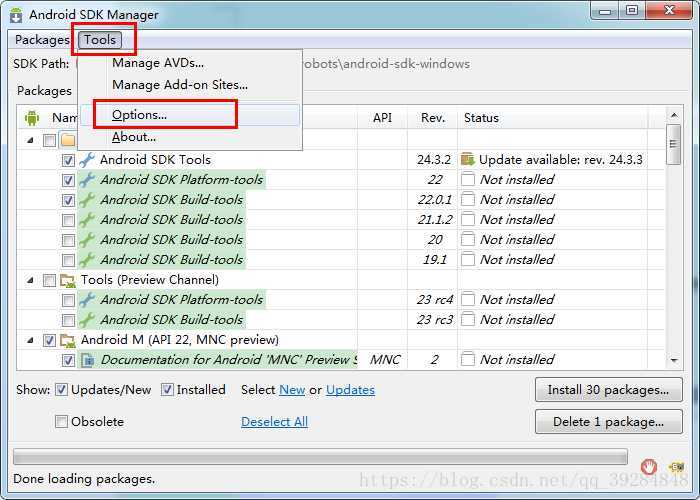
Task: Click status icon for Platform-tools rev 22
Action: [467, 179]
